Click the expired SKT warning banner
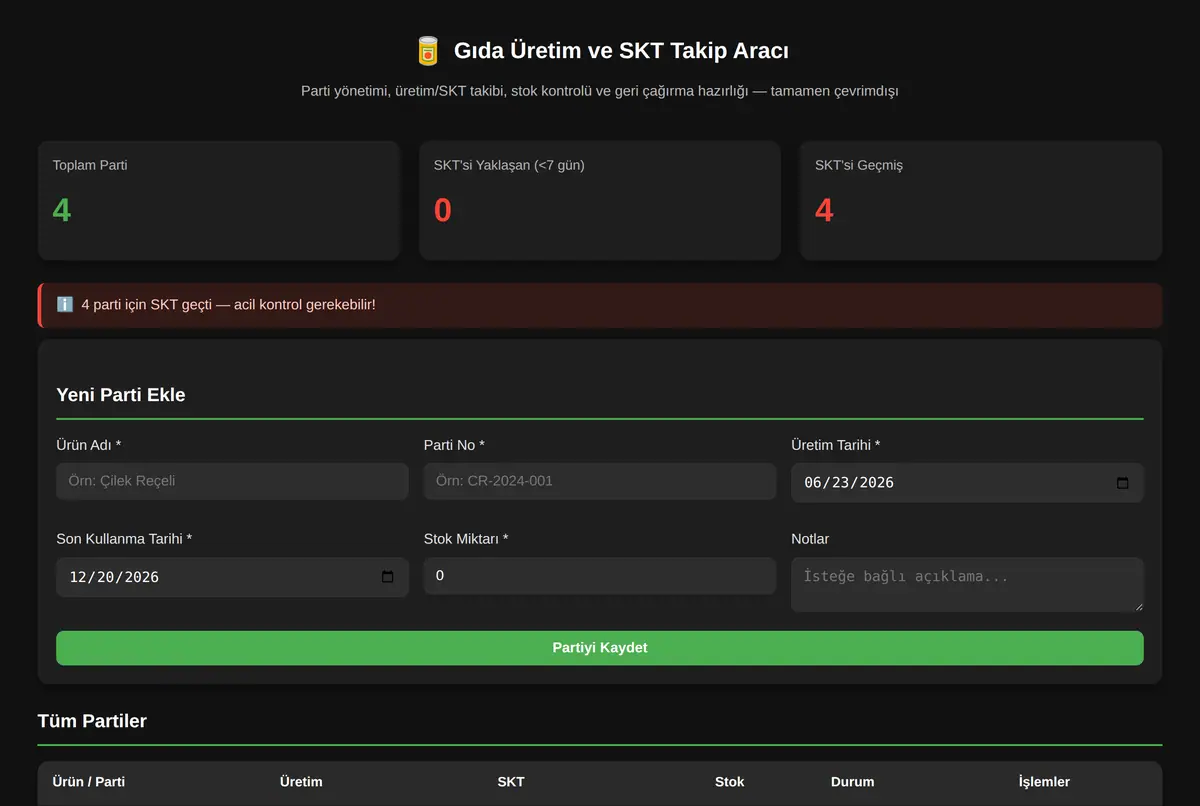Viewport: 1200px width, 806px height. pyautogui.click(x=600, y=305)
